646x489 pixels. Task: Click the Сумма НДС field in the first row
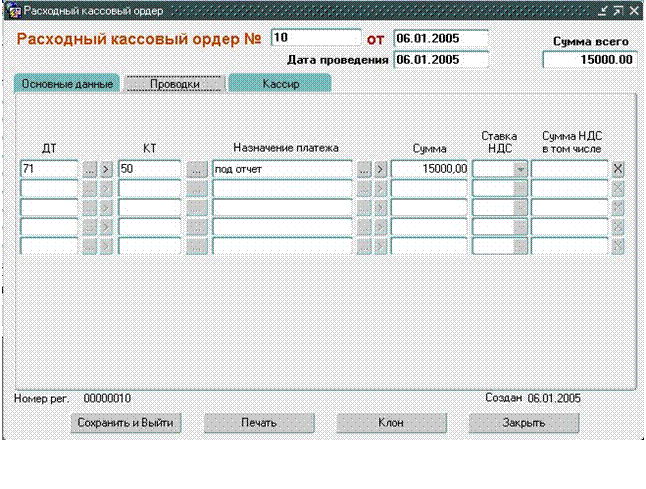pyautogui.click(x=569, y=169)
